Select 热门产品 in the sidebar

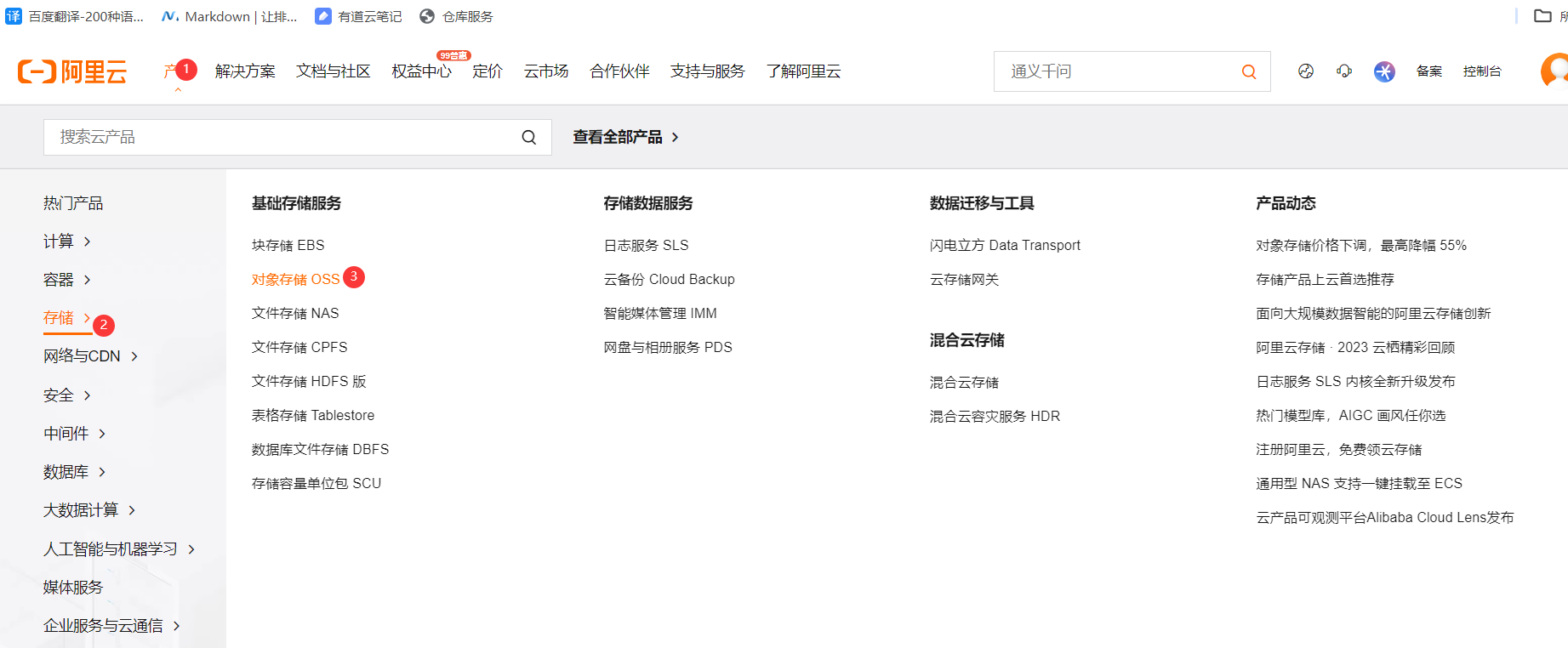73,203
